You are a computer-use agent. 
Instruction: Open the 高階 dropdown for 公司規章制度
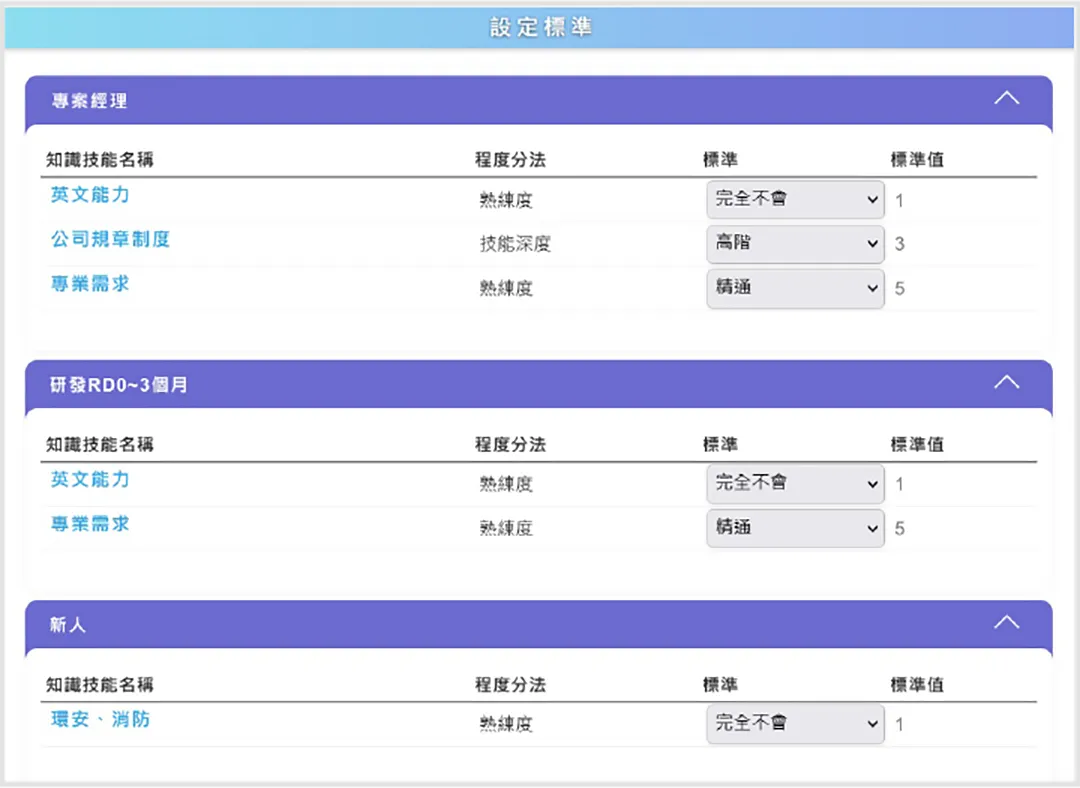(795, 243)
